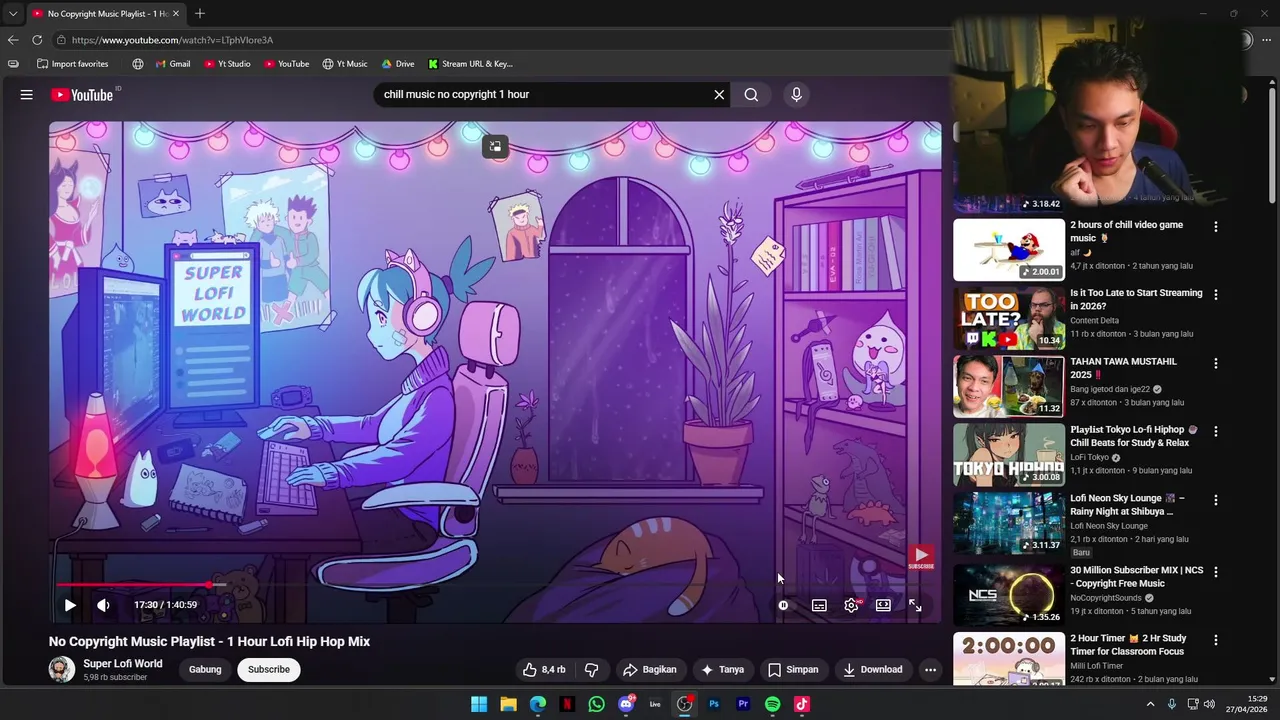Screen dimensions: 1280x720
Task: Open the Yt Studio bookmark
Action: (x=227, y=64)
